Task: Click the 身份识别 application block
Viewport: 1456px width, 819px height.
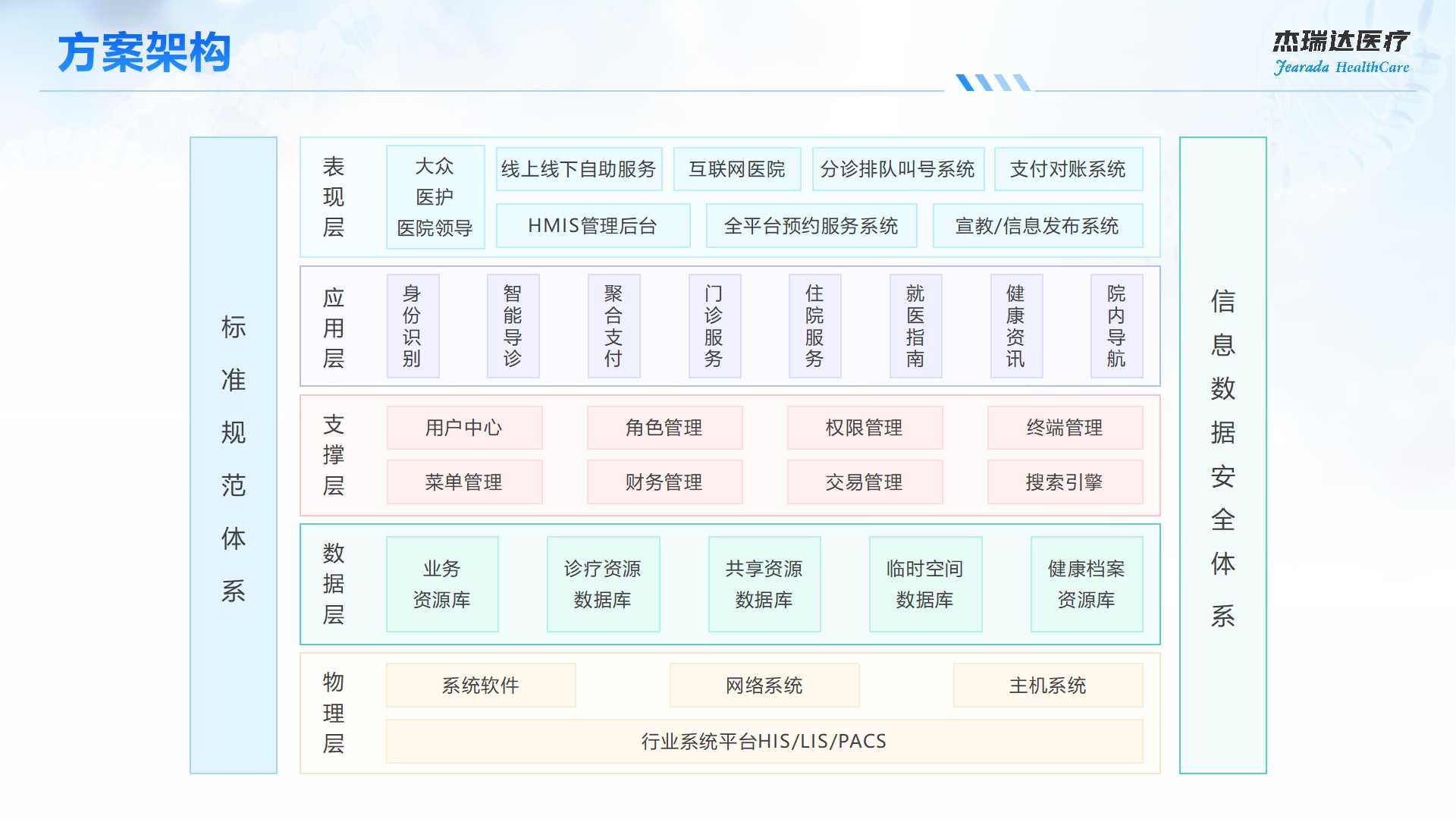Action: 413,326
